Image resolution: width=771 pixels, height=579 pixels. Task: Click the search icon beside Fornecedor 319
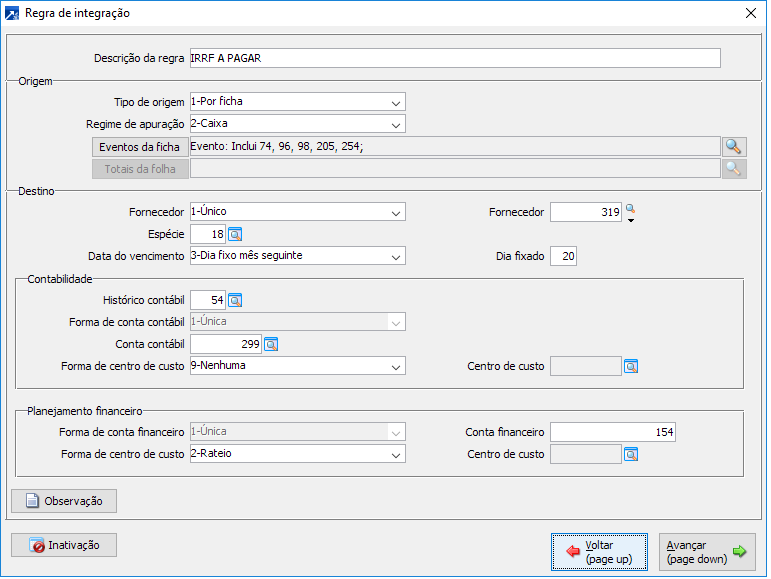pos(630,210)
